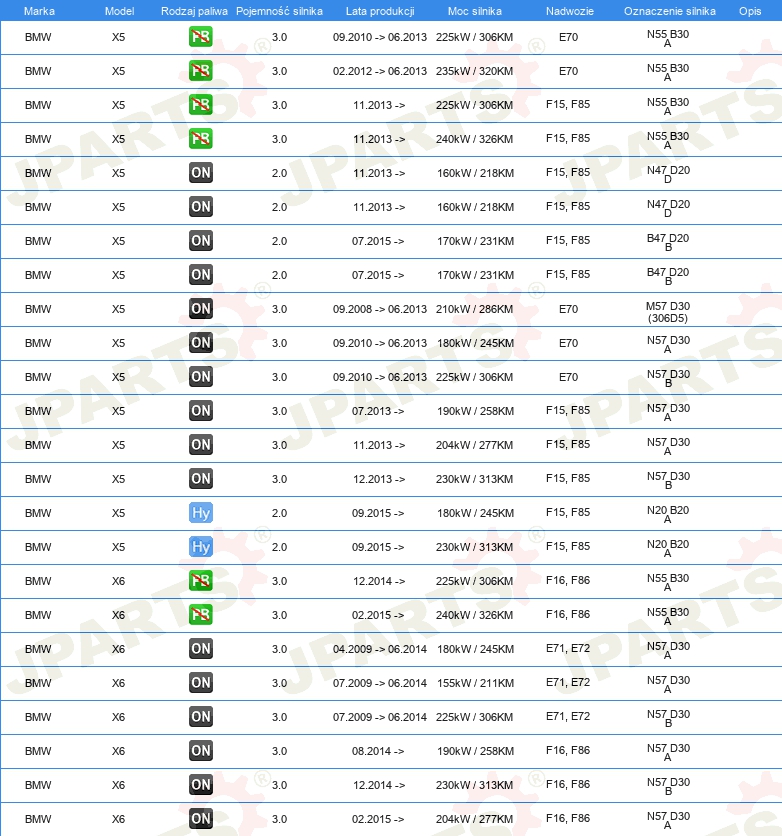The image size is (782, 836).
Task: Click 'N20 B20 A' in the 230kW/313KM hybrid row
Action: 668,548
